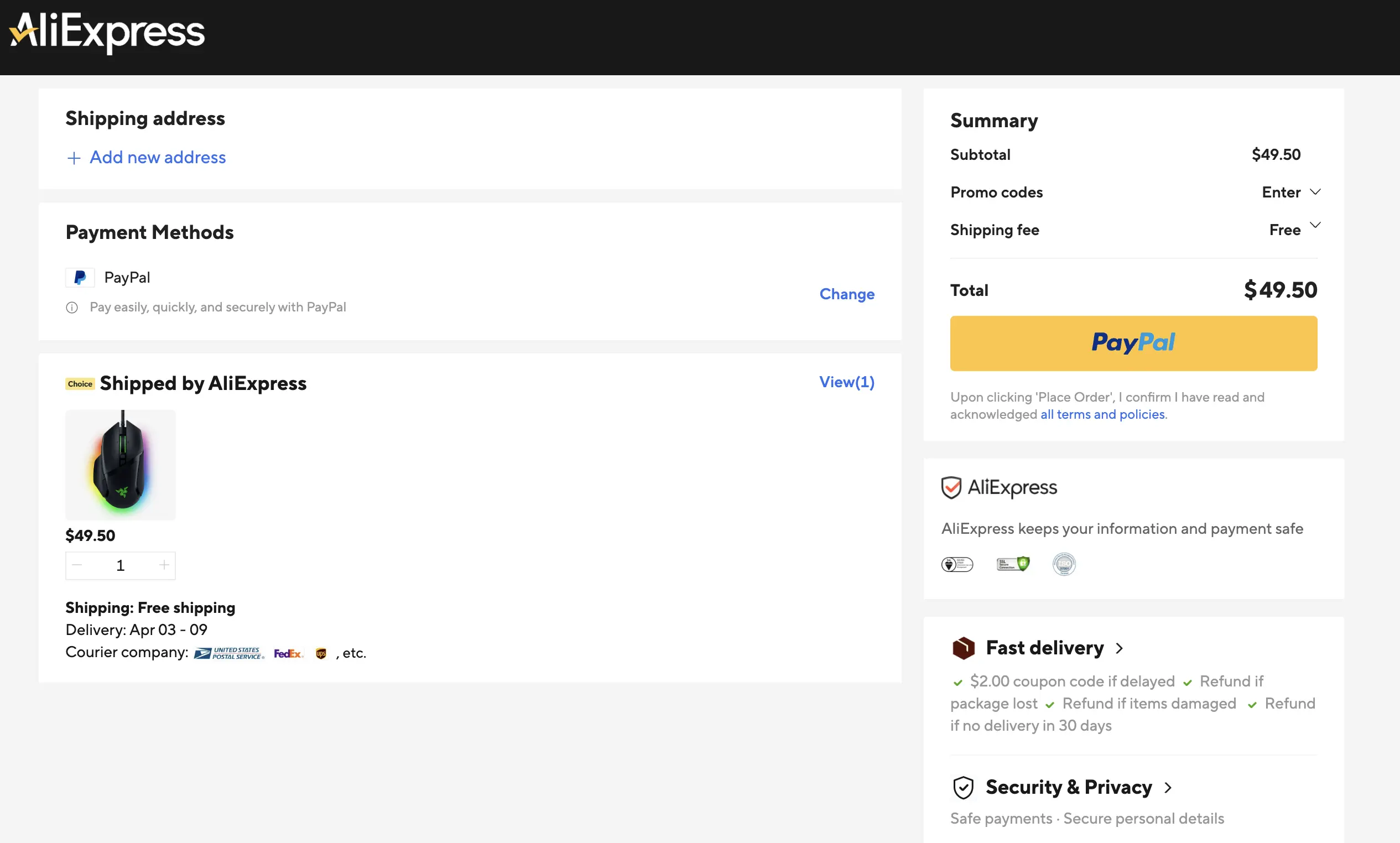Screen dimensions: 1400x843
Task: Click the Shipped by AliExpress heading
Action: 203,383
